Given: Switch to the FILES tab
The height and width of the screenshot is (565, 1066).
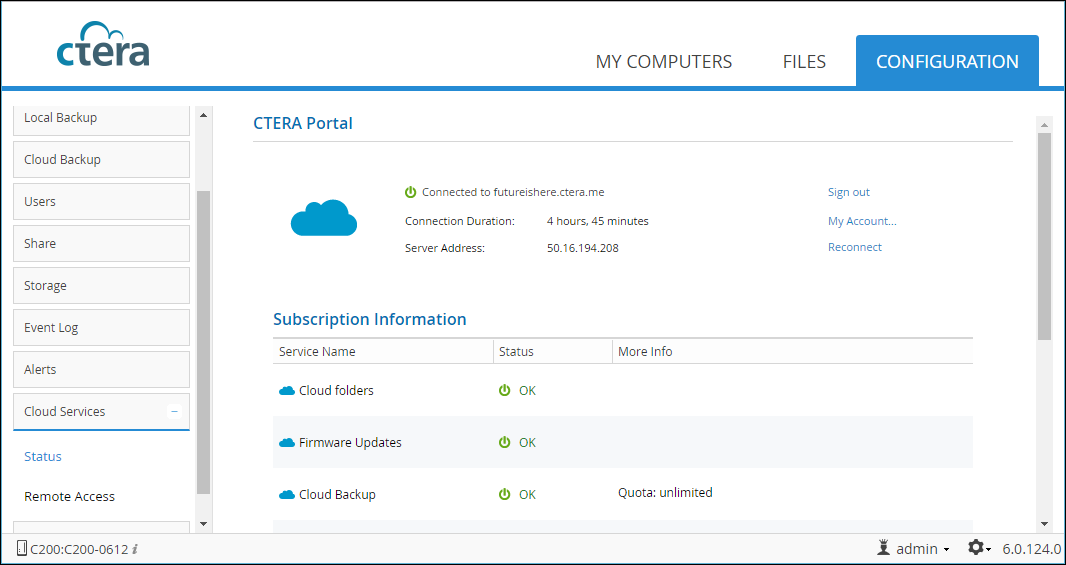Looking at the screenshot, I should tap(804, 62).
